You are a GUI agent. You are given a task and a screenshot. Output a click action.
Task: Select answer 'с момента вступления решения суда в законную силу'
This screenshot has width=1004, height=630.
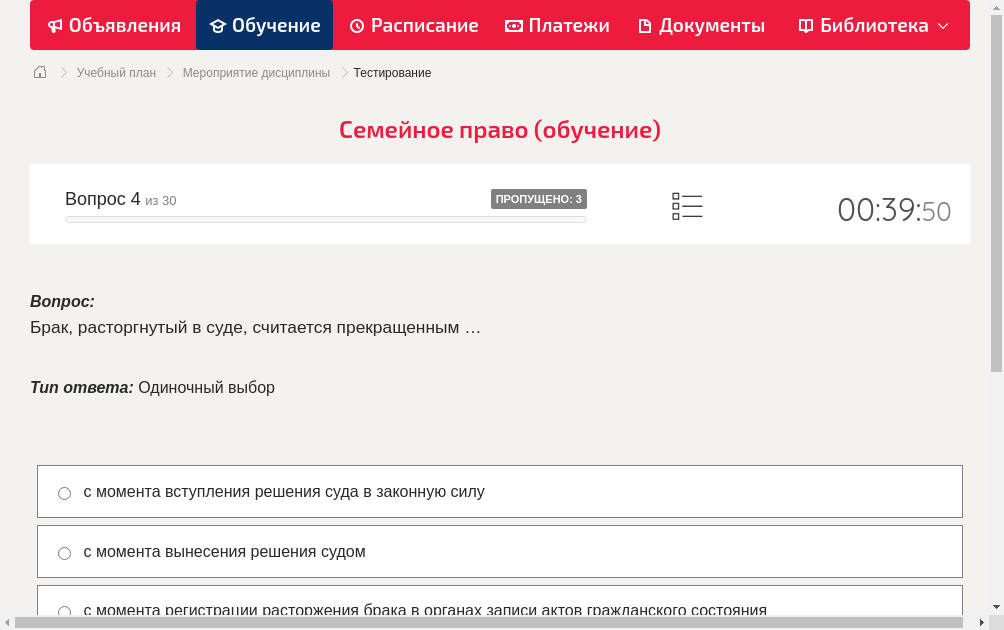(64, 492)
